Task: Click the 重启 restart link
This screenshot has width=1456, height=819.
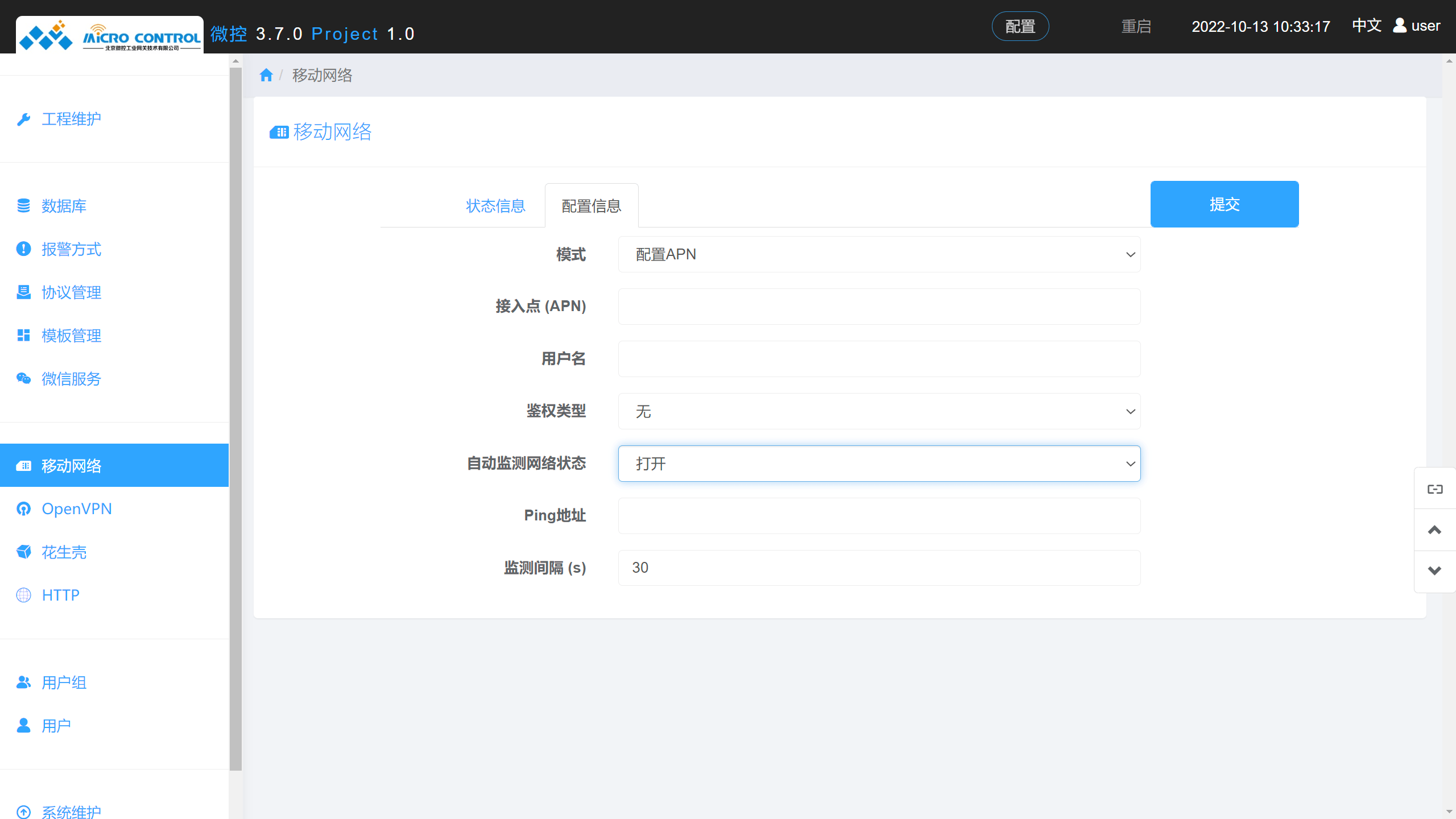Action: 1136,26
